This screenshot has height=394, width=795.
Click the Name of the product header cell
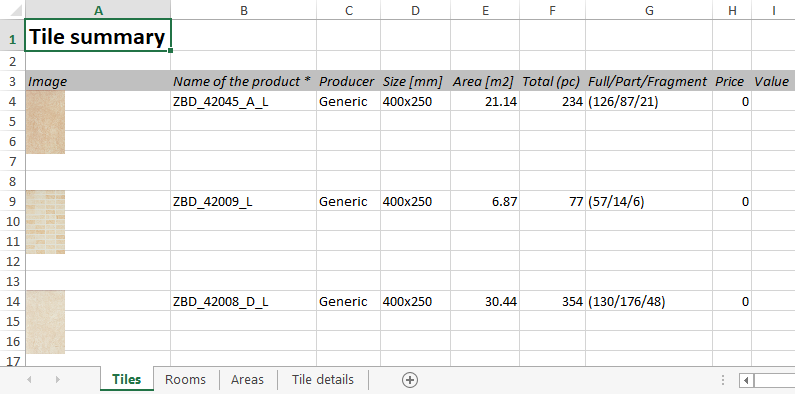point(244,81)
